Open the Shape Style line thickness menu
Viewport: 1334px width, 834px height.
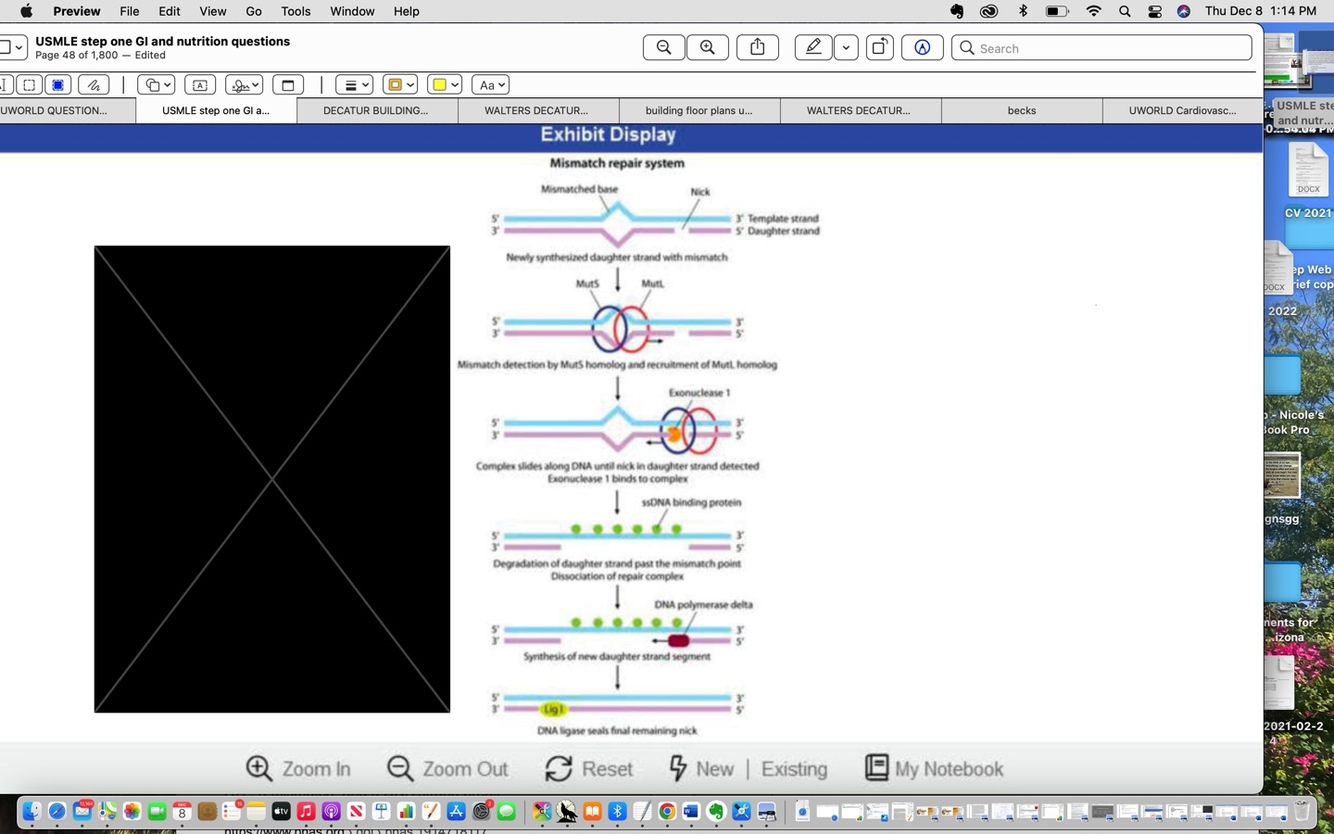(354, 85)
